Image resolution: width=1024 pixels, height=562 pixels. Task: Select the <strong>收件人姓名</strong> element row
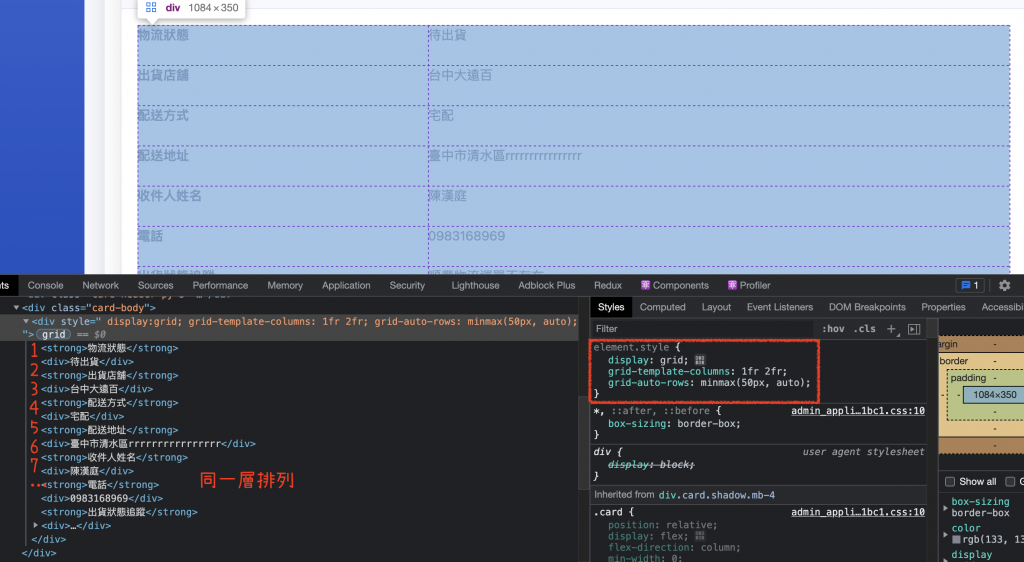[x=114, y=458]
